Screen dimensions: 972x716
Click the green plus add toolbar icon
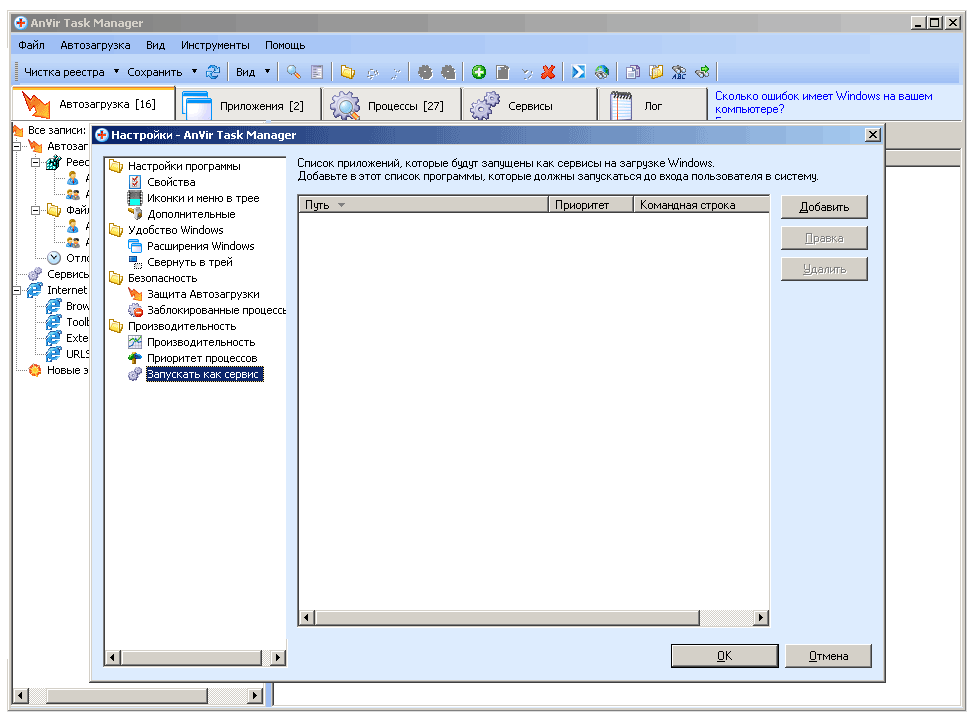pyautogui.click(x=479, y=72)
